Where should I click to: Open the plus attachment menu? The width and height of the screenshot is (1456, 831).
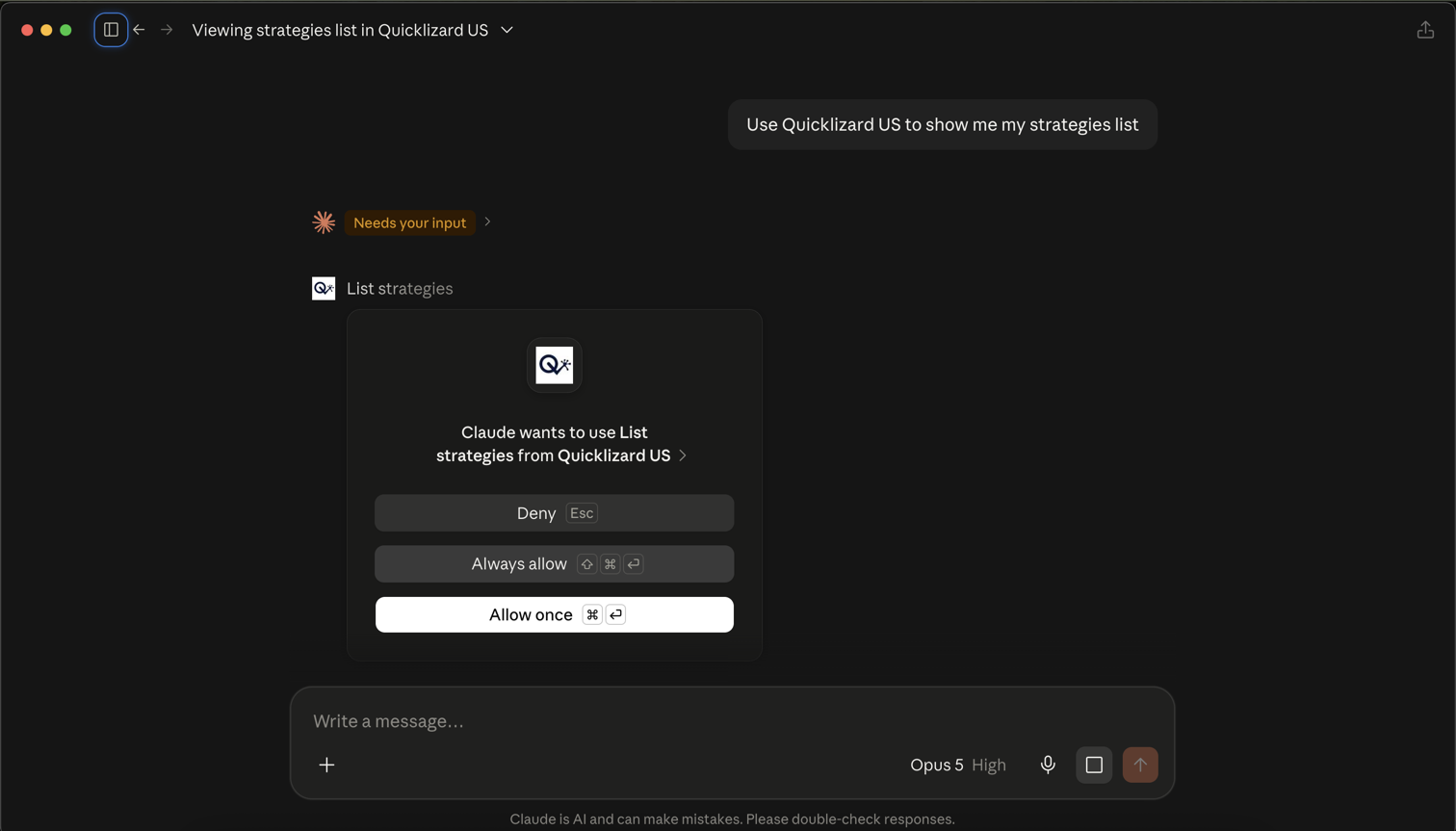(327, 765)
